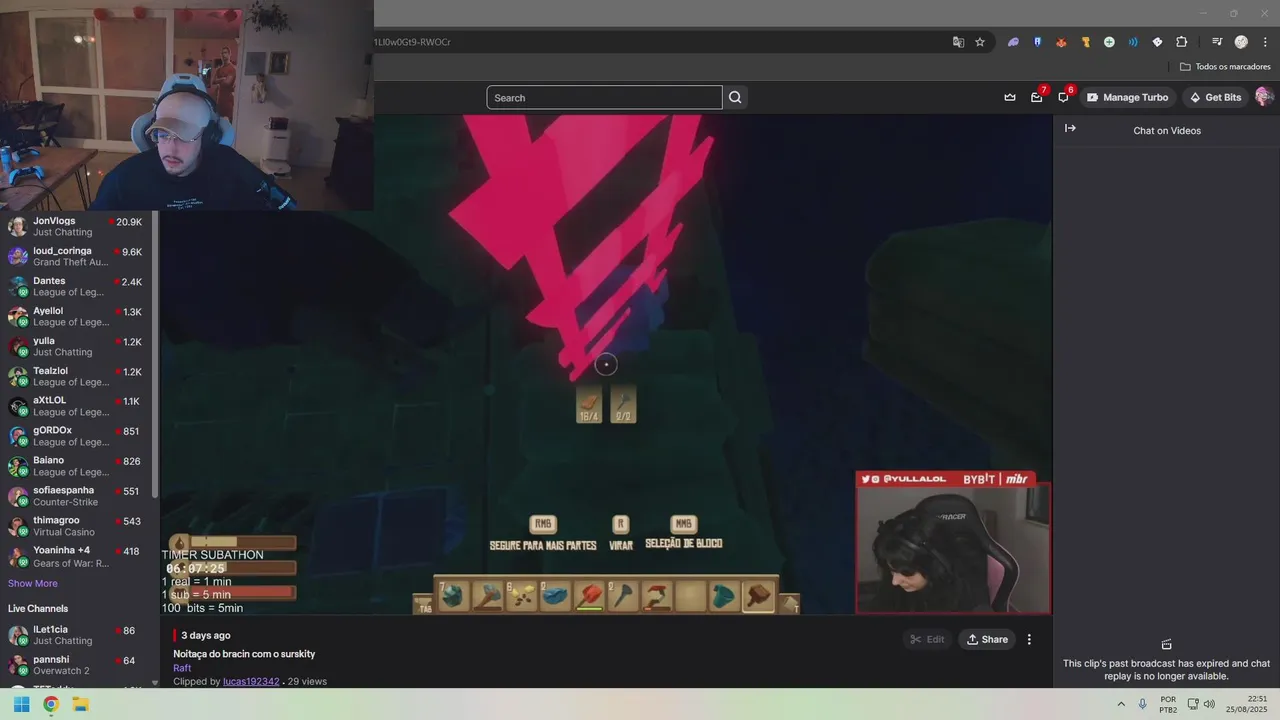This screenshot has width=1280, height=720.
Task: Open the Chrome profile avatar
Action: click(1241, 42)
